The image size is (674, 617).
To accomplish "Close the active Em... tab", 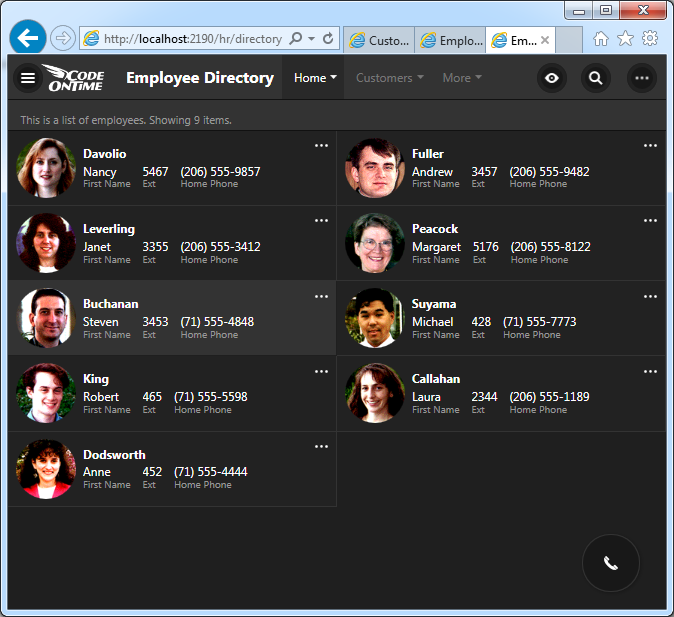I will [x=545, y=40].
